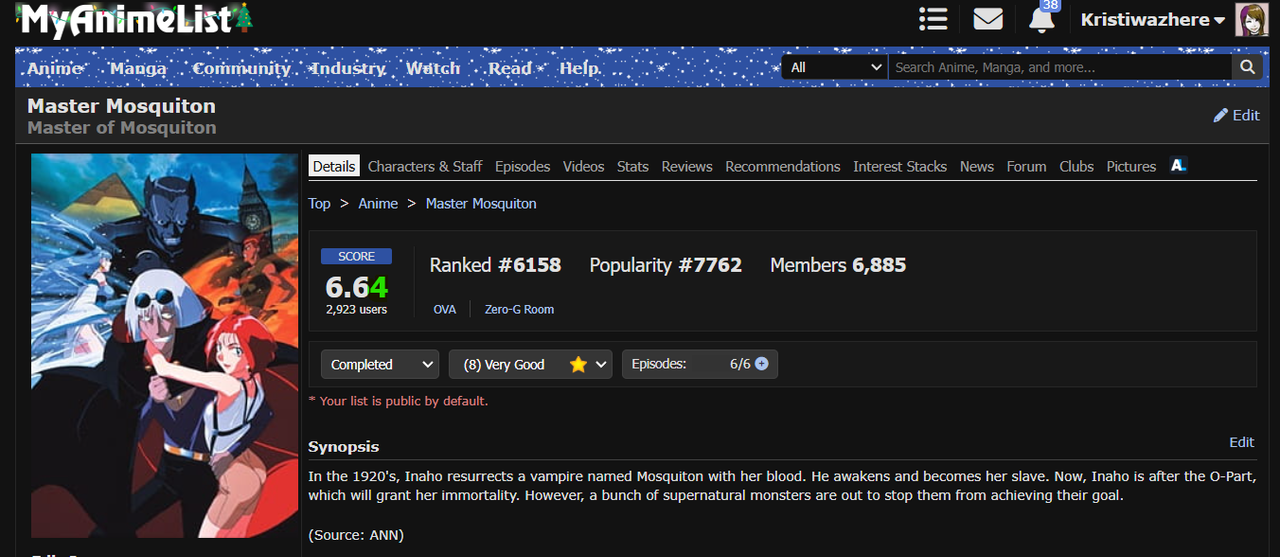Switch to the Interest Stacks tab
Screen dimensions: 1280x557
[x=900, y=166]
